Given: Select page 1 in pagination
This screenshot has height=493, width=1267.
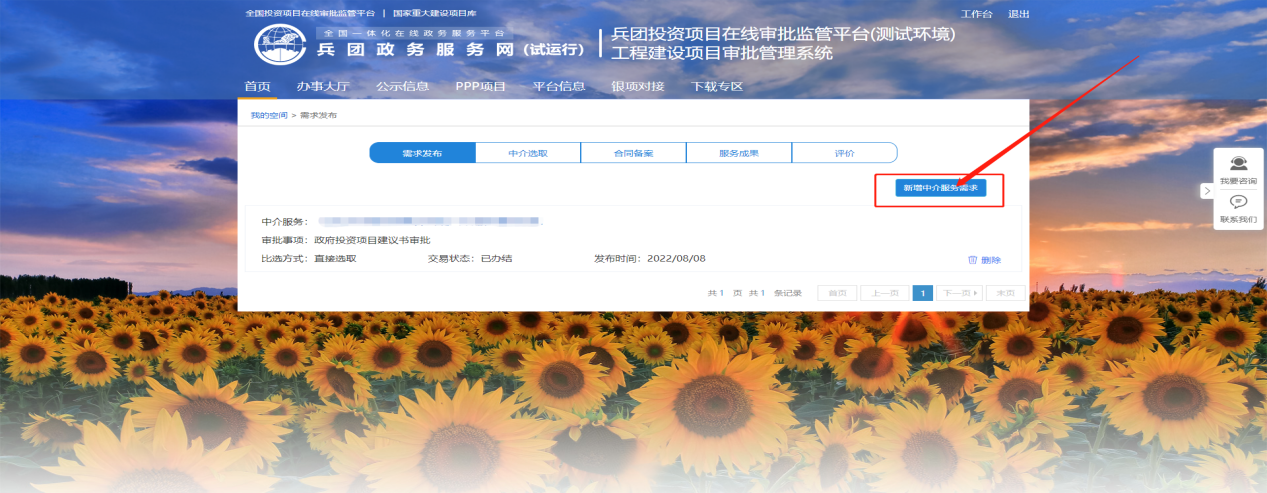Looking at the screenshot, I should point(923,293).
